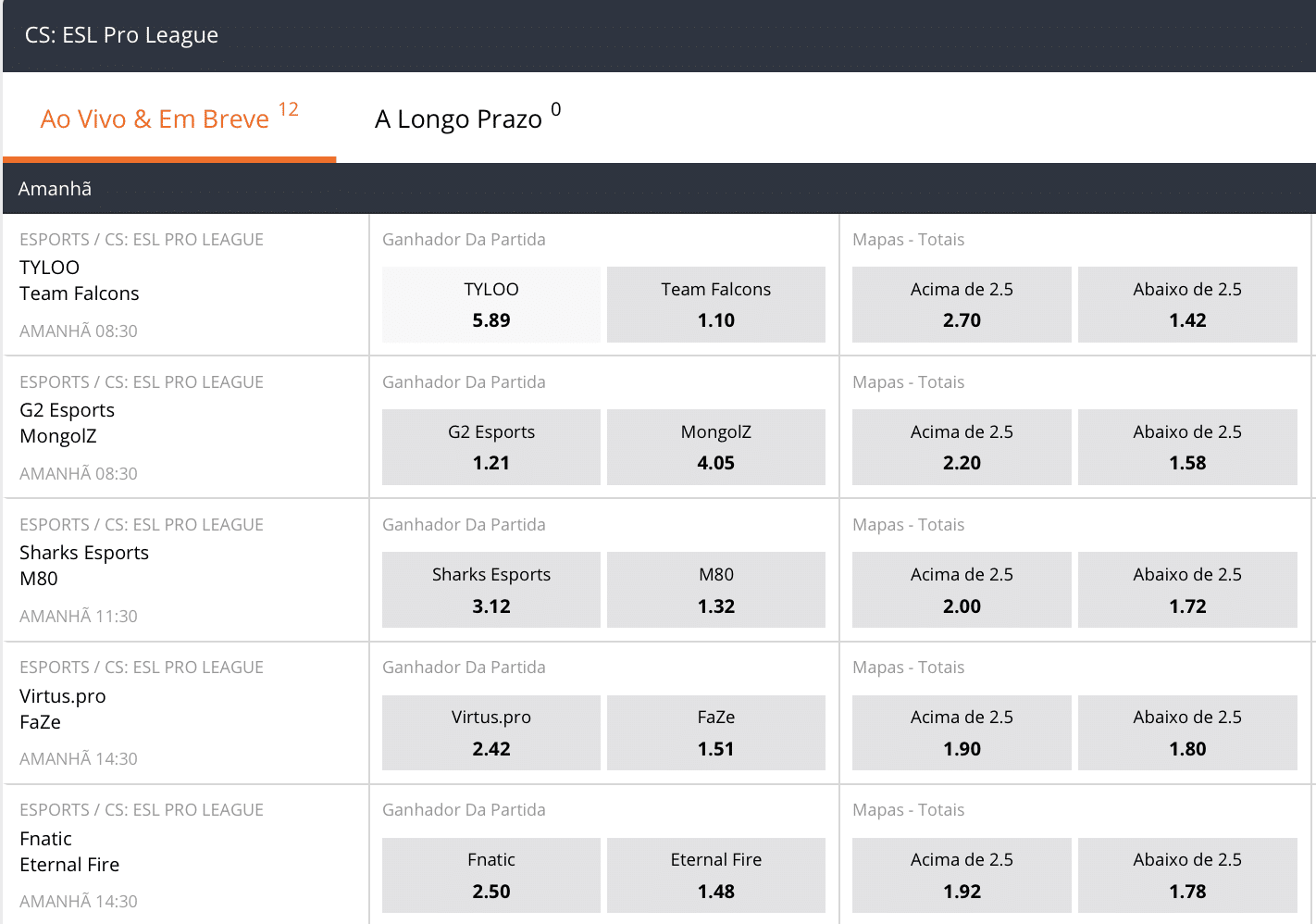Bet on MongolZ to win at 4.05
This screenshot has height=924, width=1316.
pos(716,447)
